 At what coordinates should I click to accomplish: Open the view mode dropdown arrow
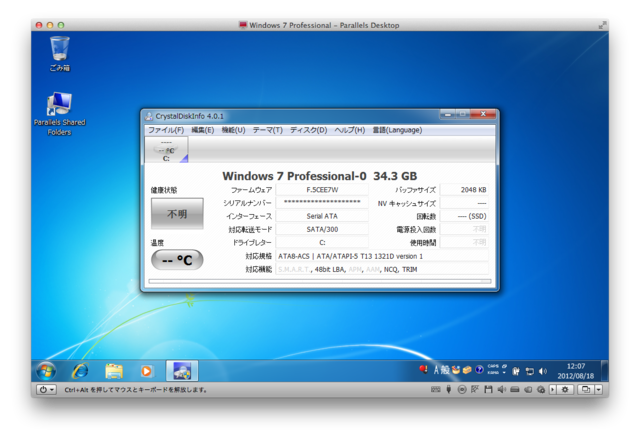click(598, 390)
